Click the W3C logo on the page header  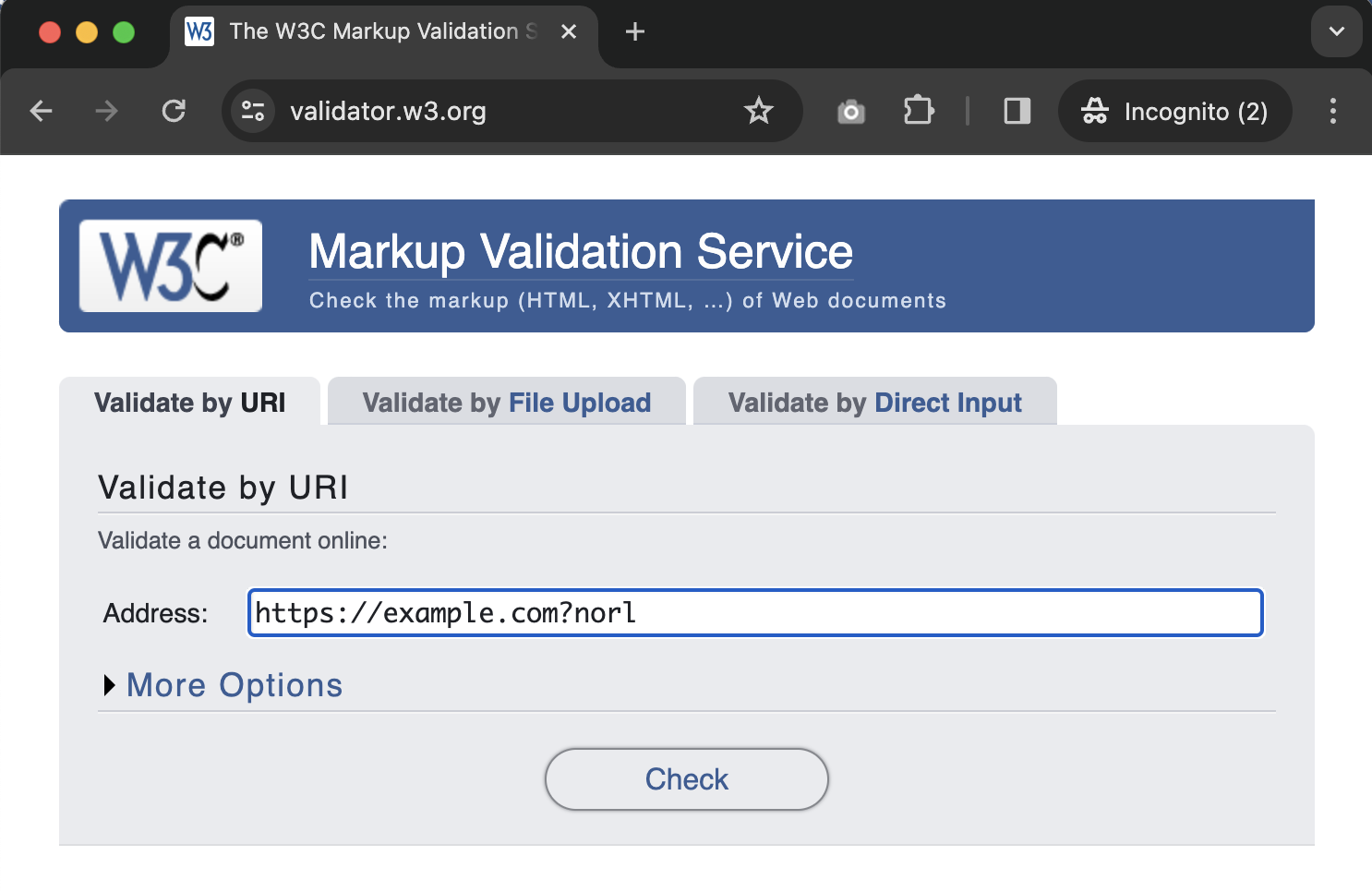click(x=169, y=266)
